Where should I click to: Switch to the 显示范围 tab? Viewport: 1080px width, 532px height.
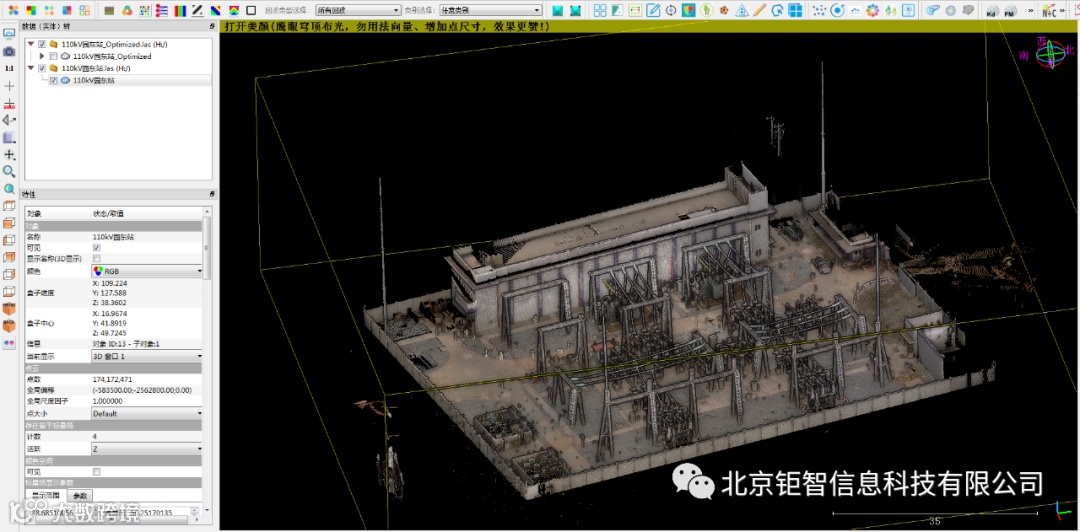(x=46, y=496)
